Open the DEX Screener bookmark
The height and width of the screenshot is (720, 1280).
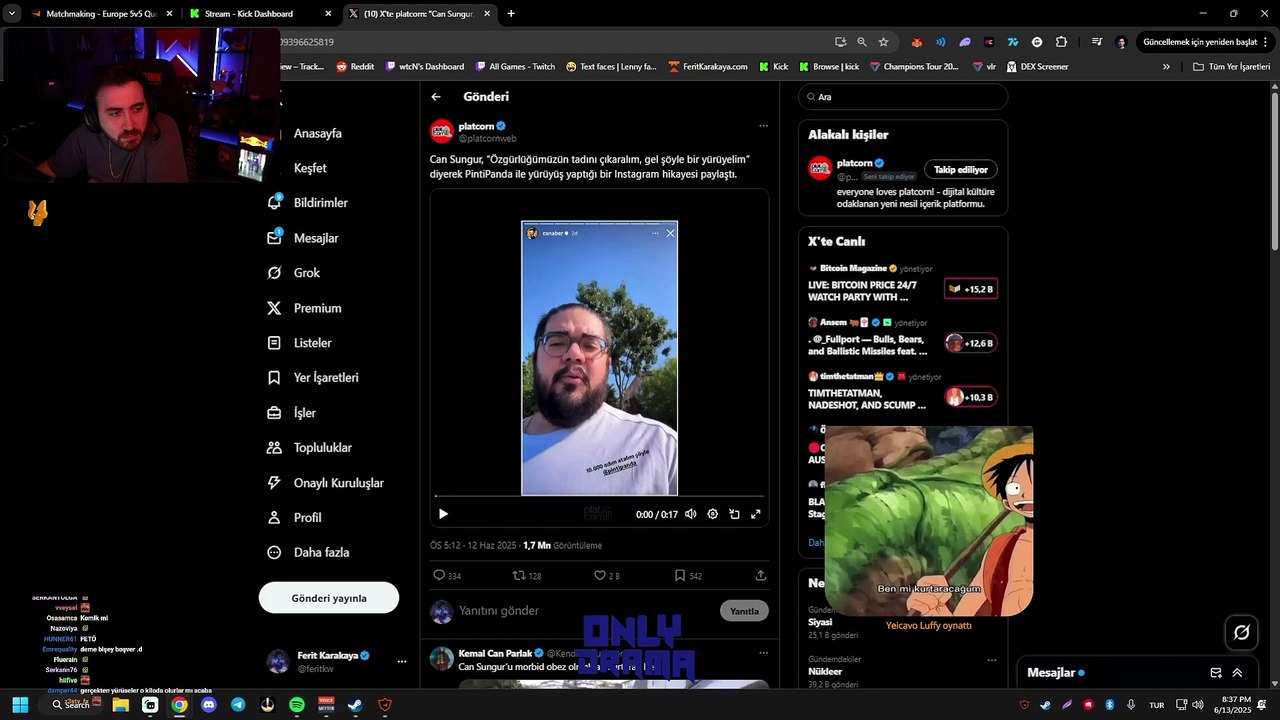click(x=1037, y=67)
